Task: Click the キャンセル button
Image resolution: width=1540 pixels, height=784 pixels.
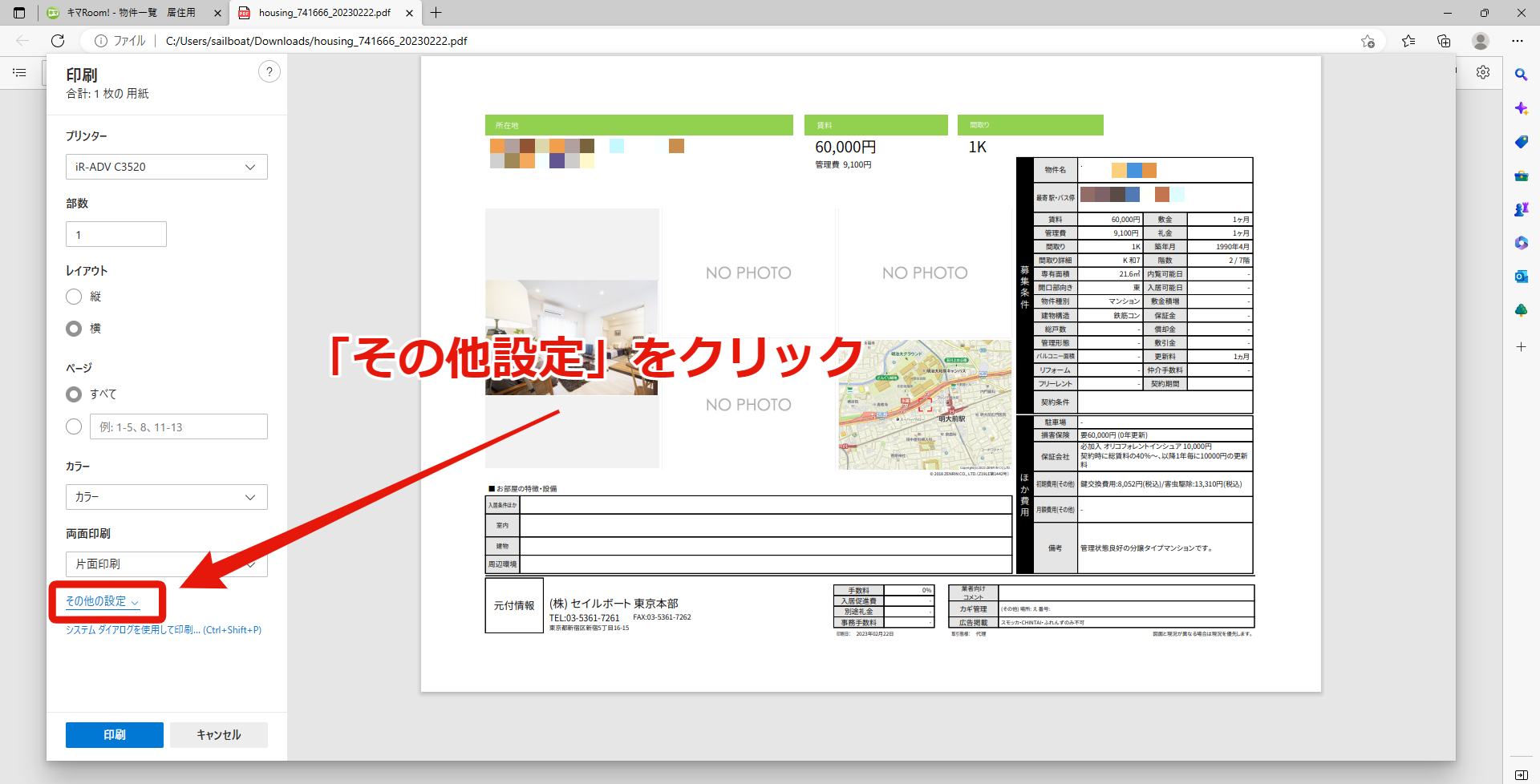Action: click(219, 735)
